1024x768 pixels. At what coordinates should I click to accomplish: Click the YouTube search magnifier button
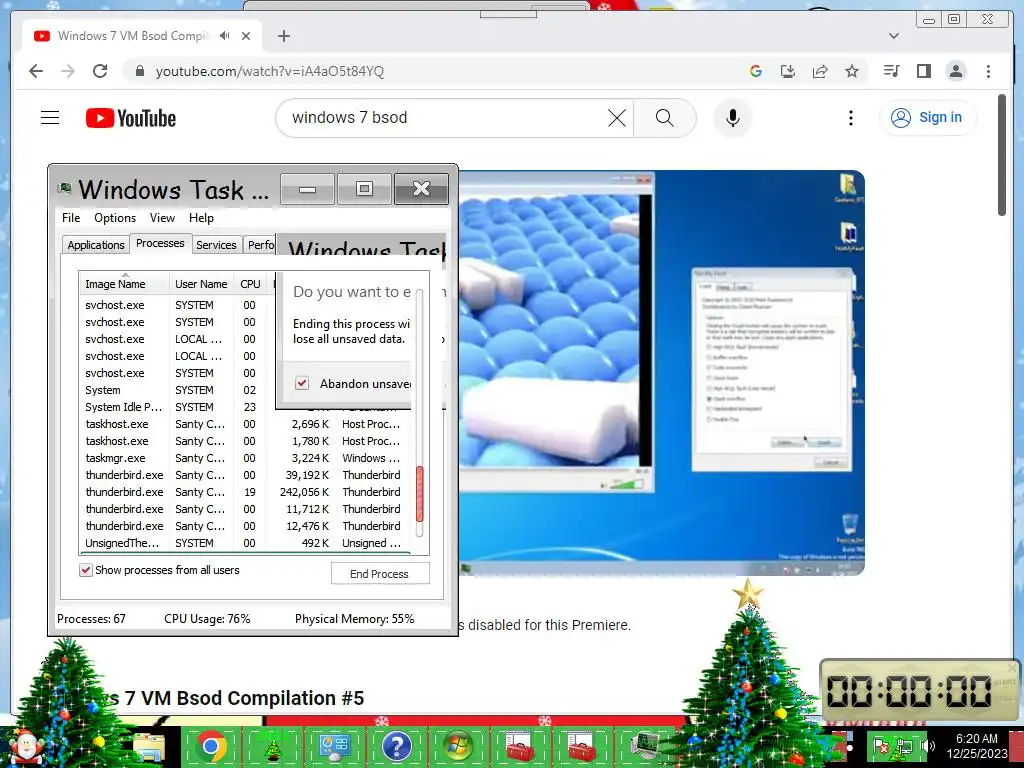point(664,118)
